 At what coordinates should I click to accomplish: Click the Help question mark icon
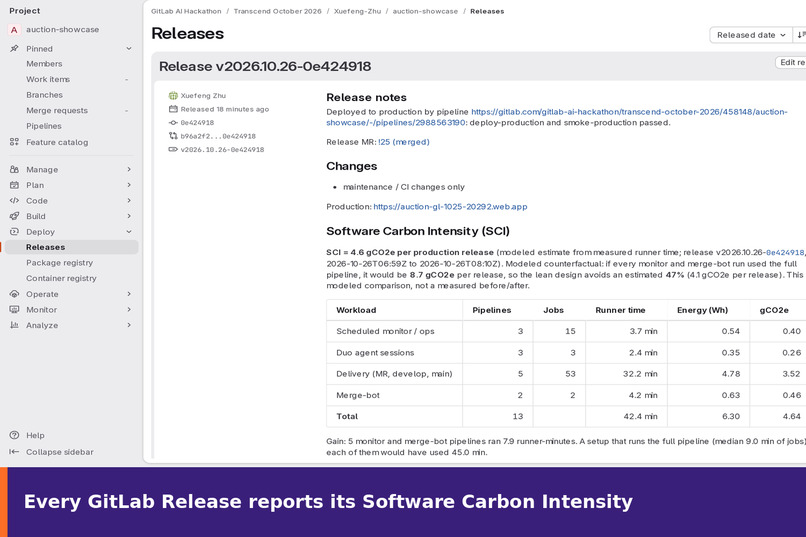click(14, 435)
